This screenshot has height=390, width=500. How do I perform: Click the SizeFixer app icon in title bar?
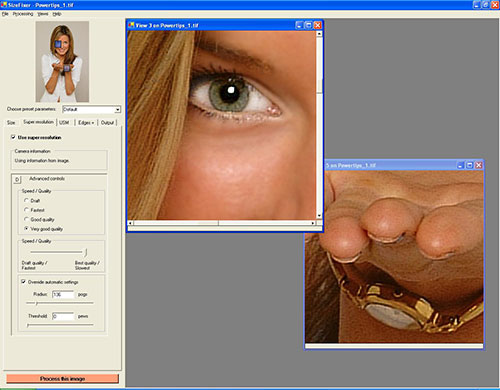pyautogui.click(x=4, y=5)
